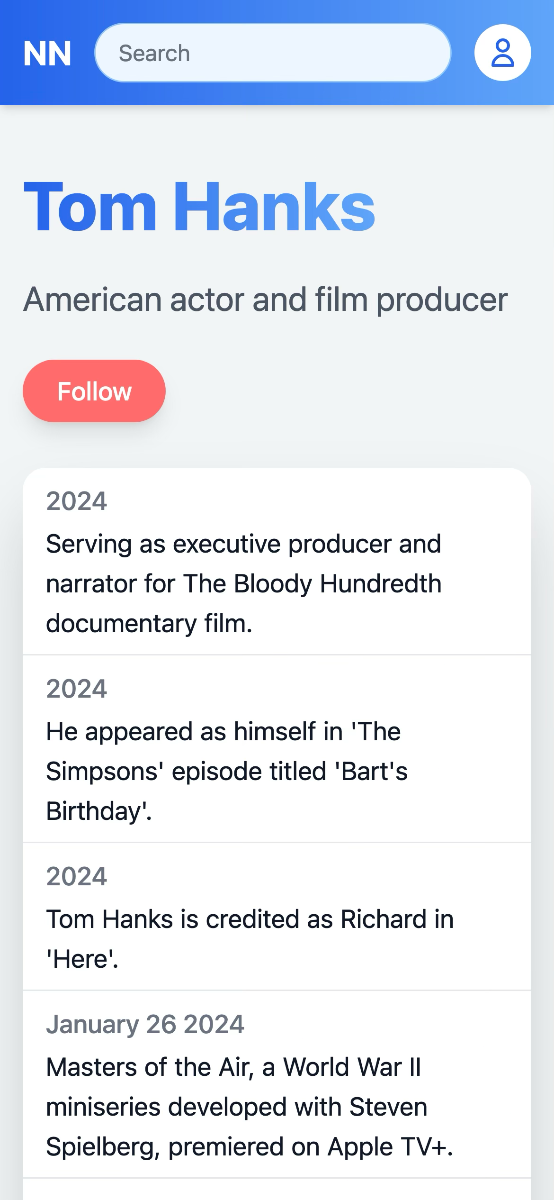554x1200 pixels.
Task: Open the Simpsons episode timeline entry
Action: pos(277,749)
